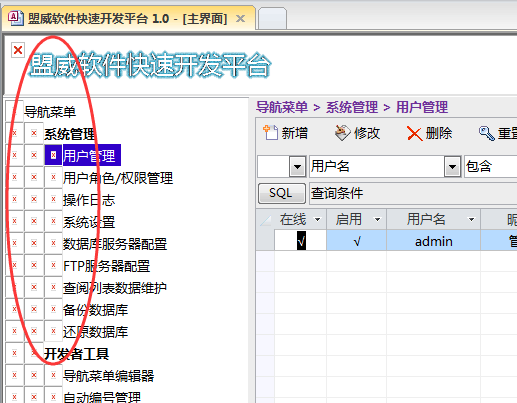Viewport: 517px width, 403px height.
Task: Toggle the 在线 checkbox for admin row
Action: [x=301, y=240]
